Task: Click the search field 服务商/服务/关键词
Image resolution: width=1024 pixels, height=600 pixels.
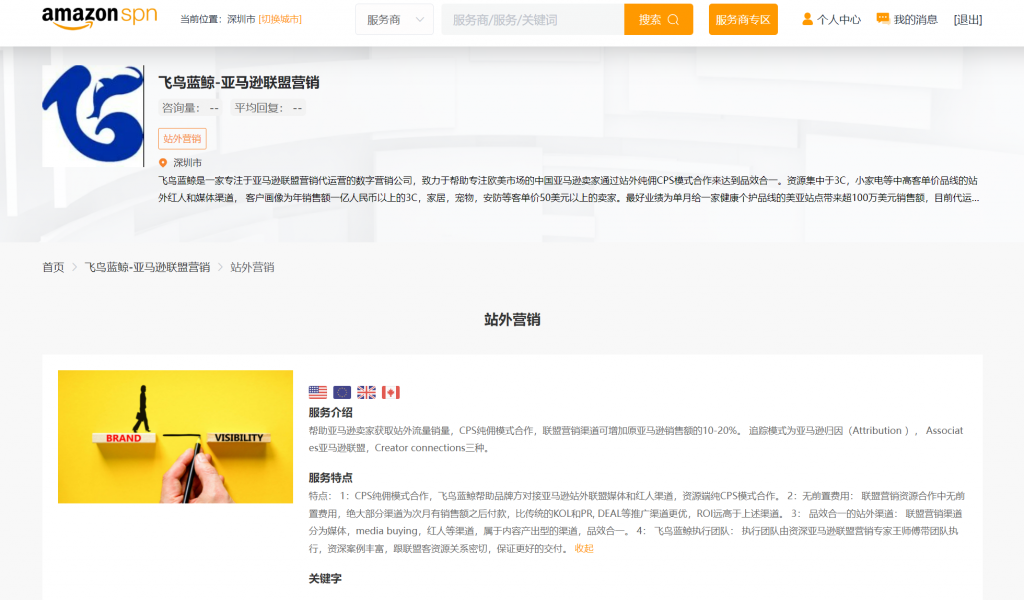Action: tap(533, 20)
